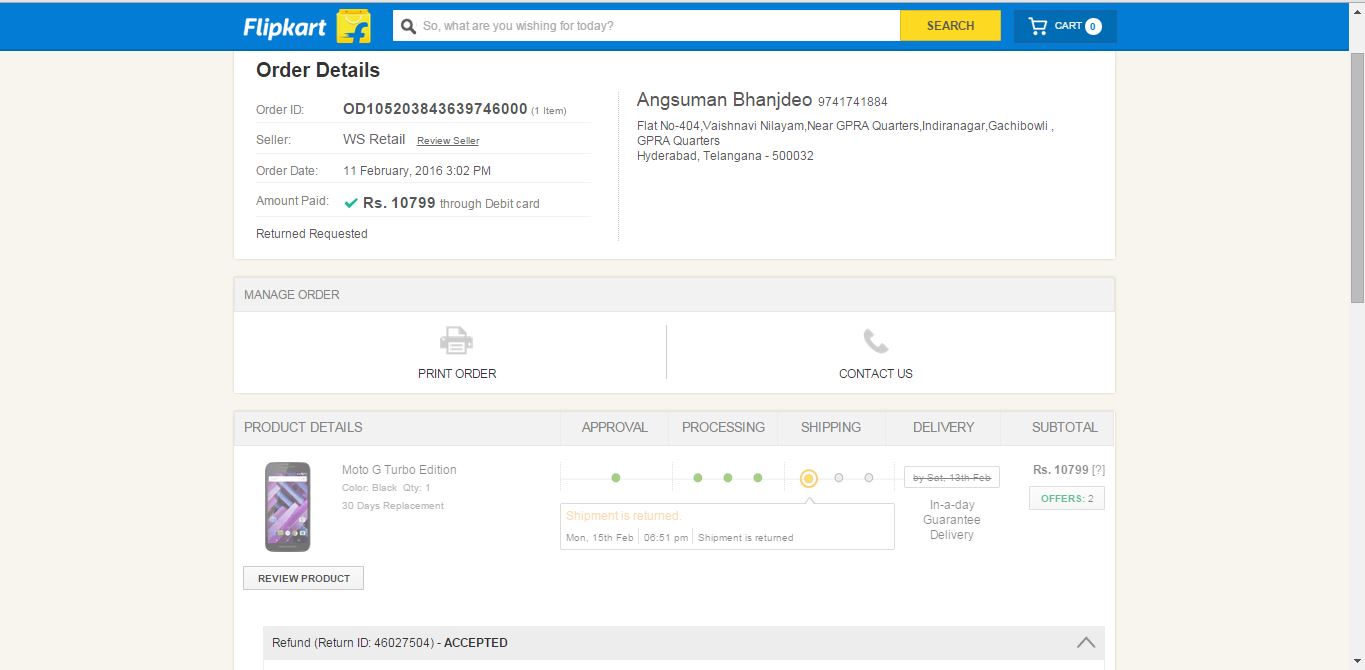Click the subtotal question mark help icon
Image resolution: width=1365 pixels, height=670 pixels.
(1098, 470)
